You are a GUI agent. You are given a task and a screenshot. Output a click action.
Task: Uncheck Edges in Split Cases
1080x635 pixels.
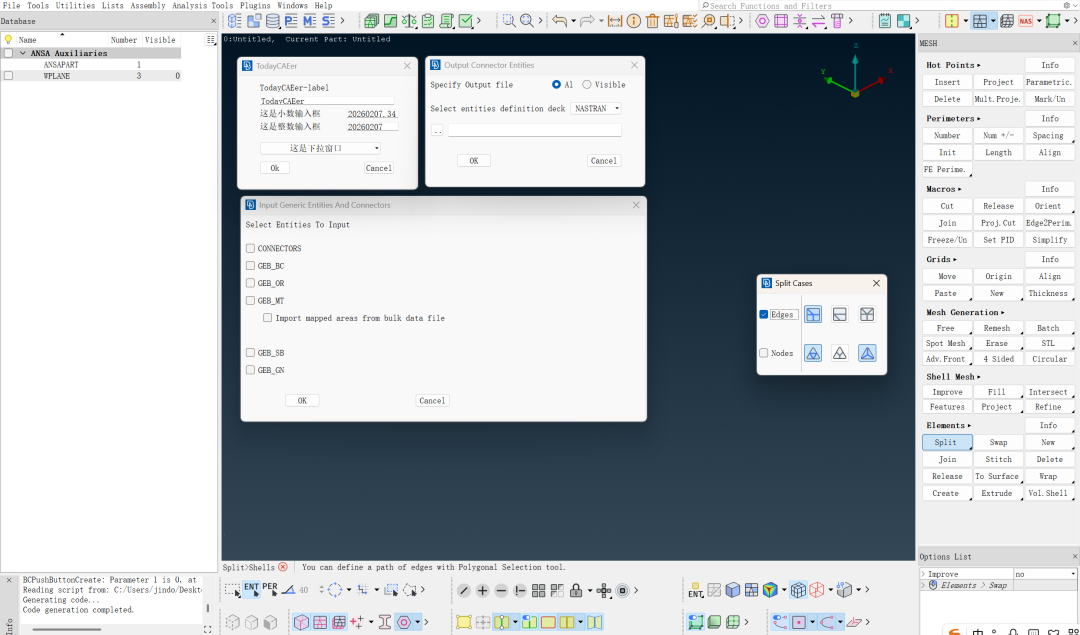(x=764, y=314)
